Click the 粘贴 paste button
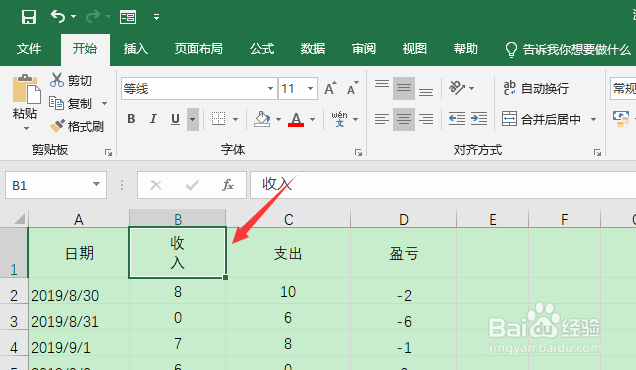636x370 pixels. tap(26, 97)
